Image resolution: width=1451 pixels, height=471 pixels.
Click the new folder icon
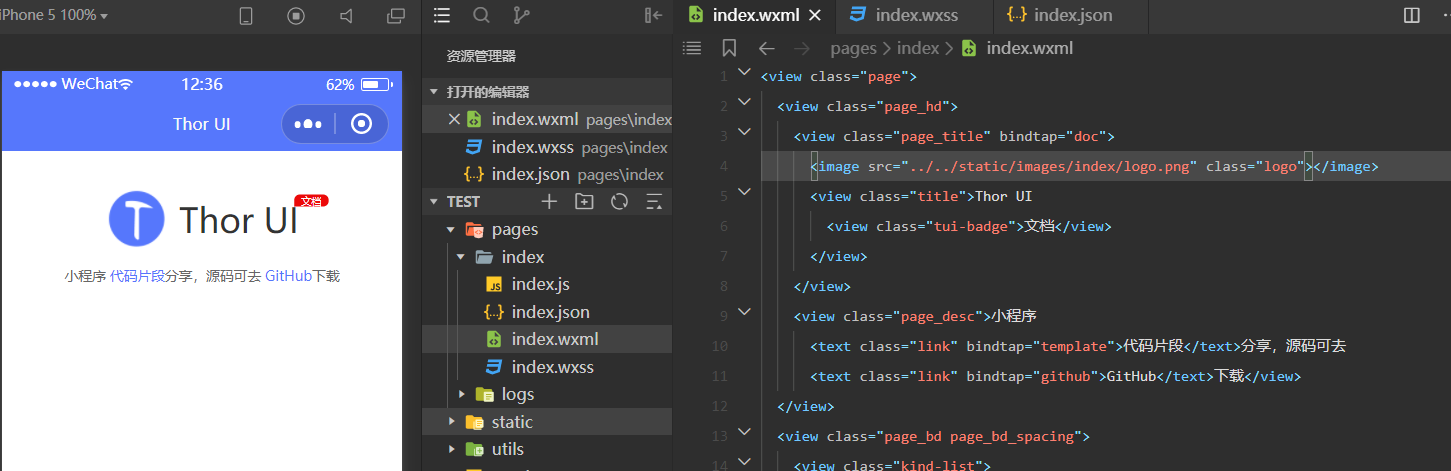[x=584, y=201]
